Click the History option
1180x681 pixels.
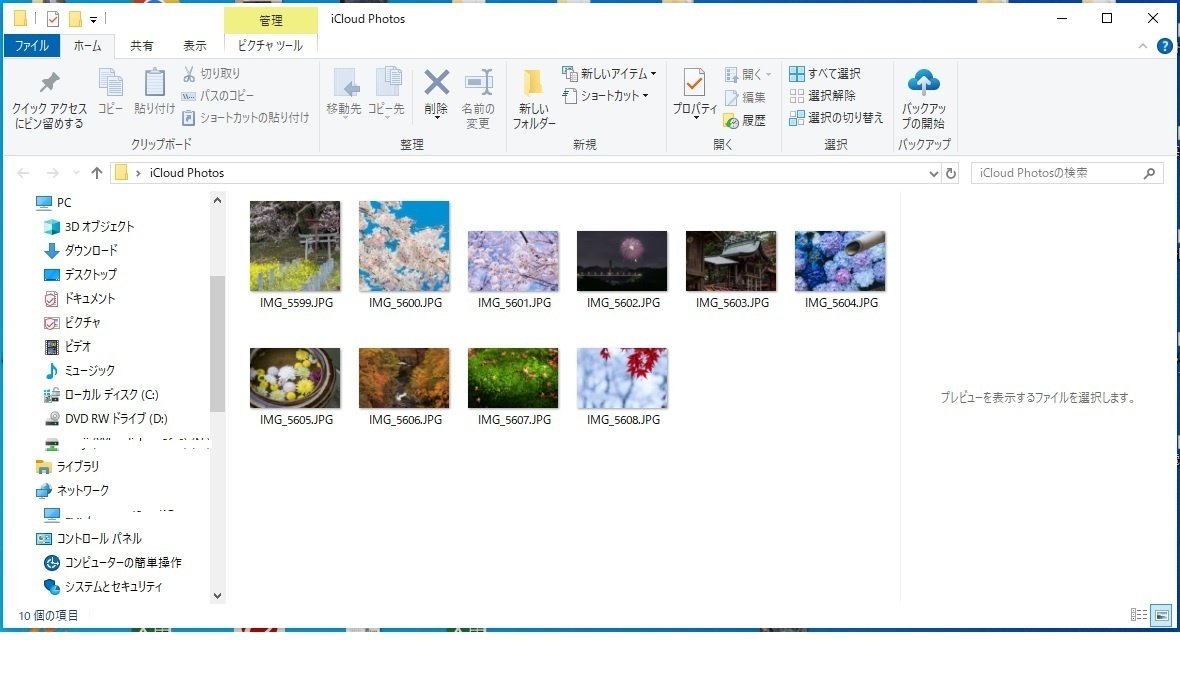pos(745,120)
